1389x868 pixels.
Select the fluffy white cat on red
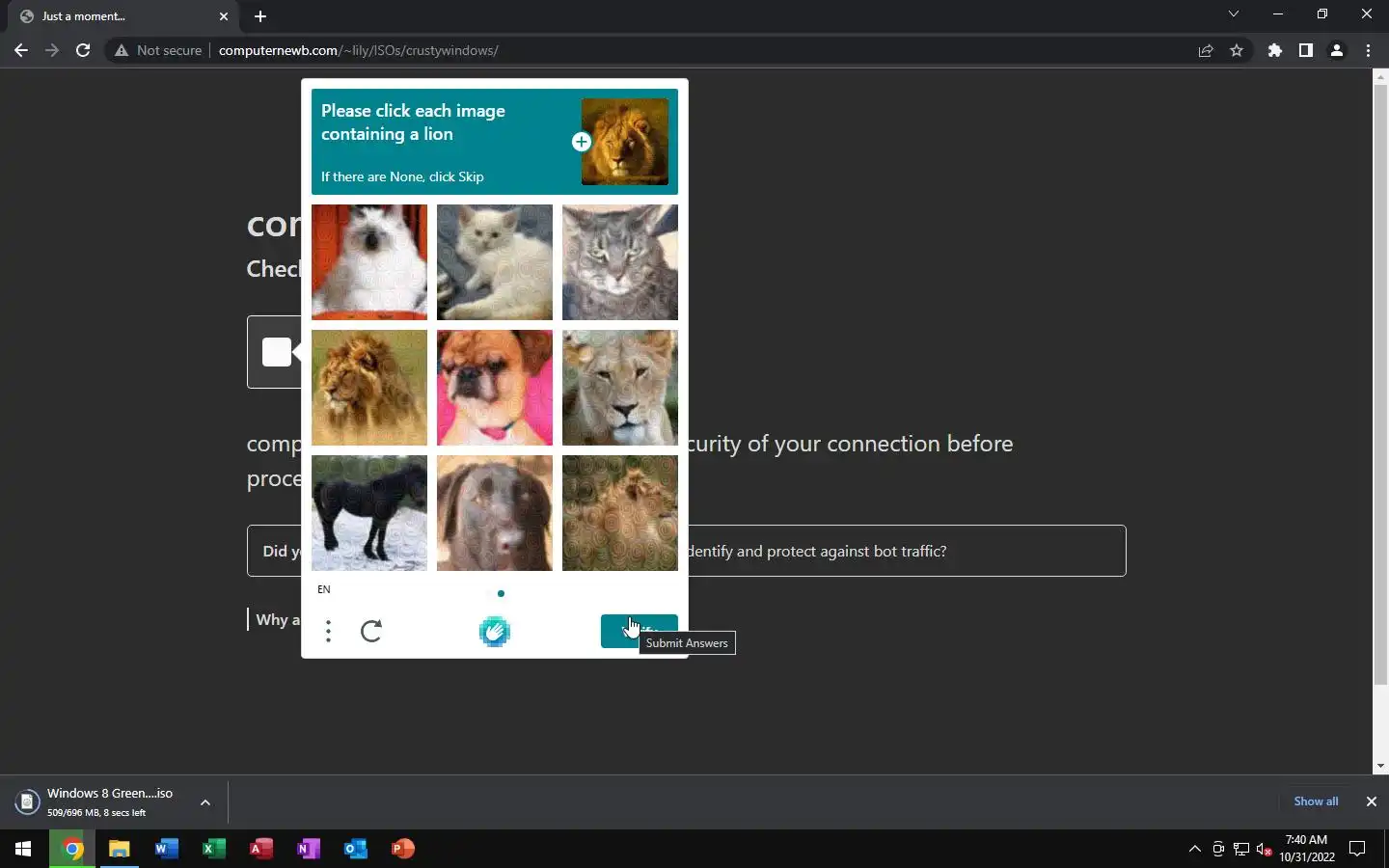pyautogui.click(x=369, y=262)
